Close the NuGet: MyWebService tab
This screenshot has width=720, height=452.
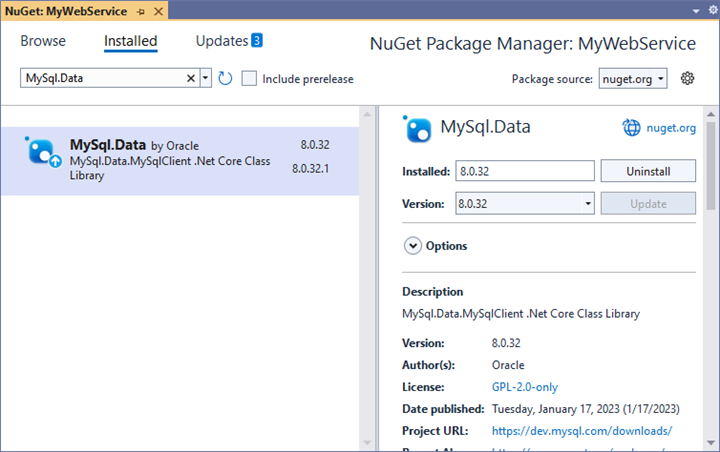point(159,9)
